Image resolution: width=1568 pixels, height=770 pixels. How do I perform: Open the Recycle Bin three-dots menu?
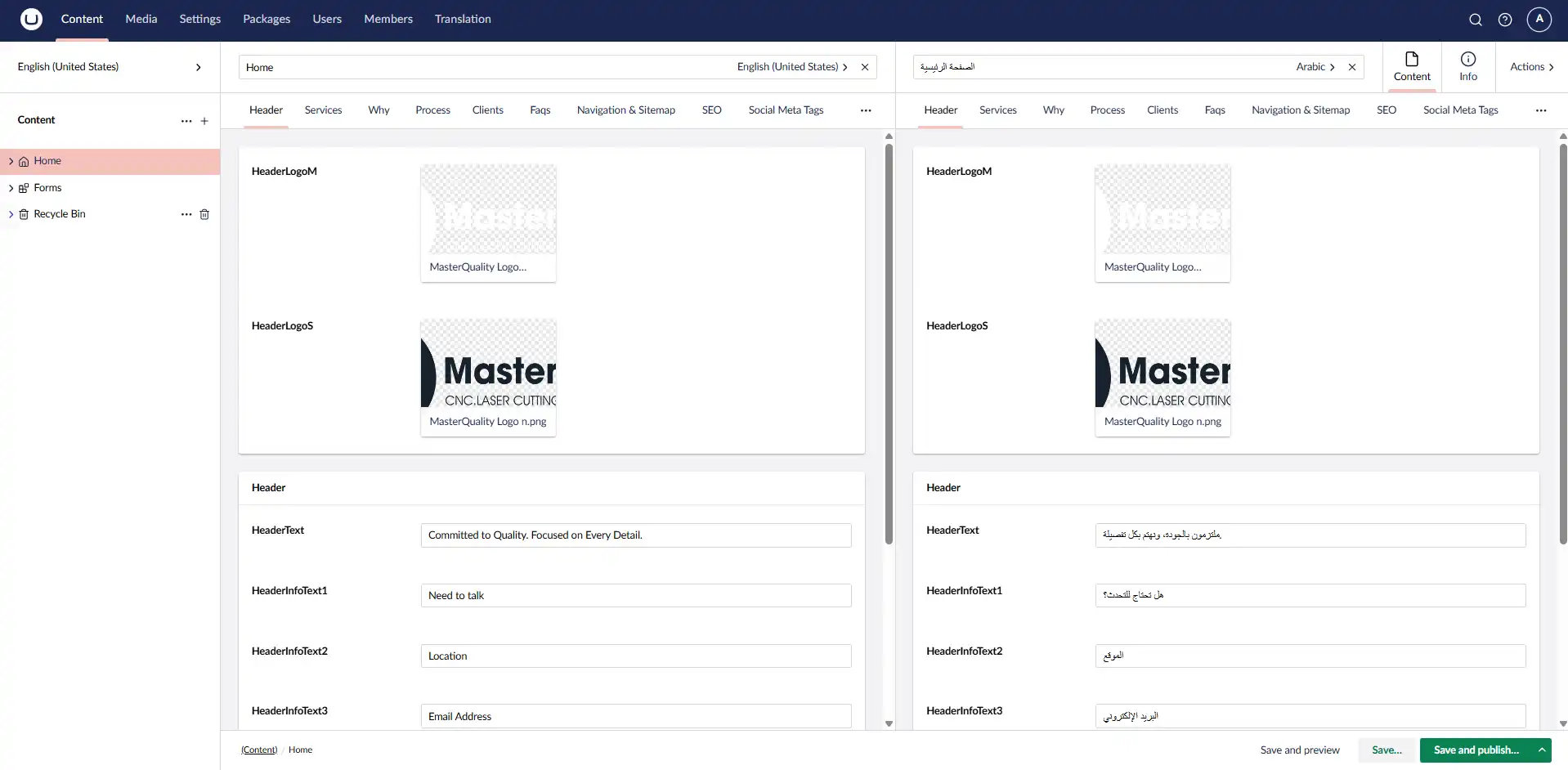pyautogui.click(x=186, y=214)
